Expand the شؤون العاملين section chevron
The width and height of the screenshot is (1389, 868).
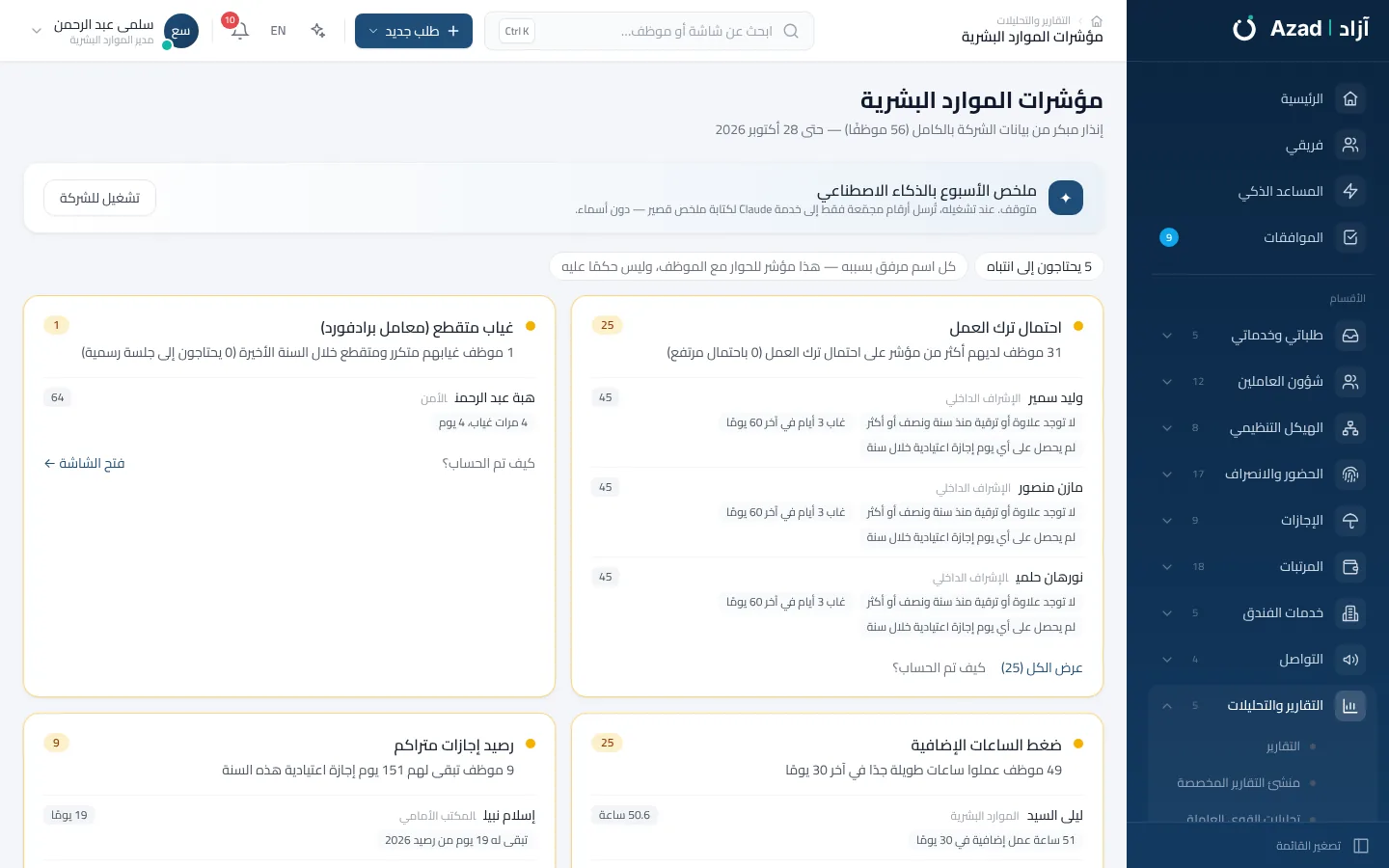point(1167,382)
